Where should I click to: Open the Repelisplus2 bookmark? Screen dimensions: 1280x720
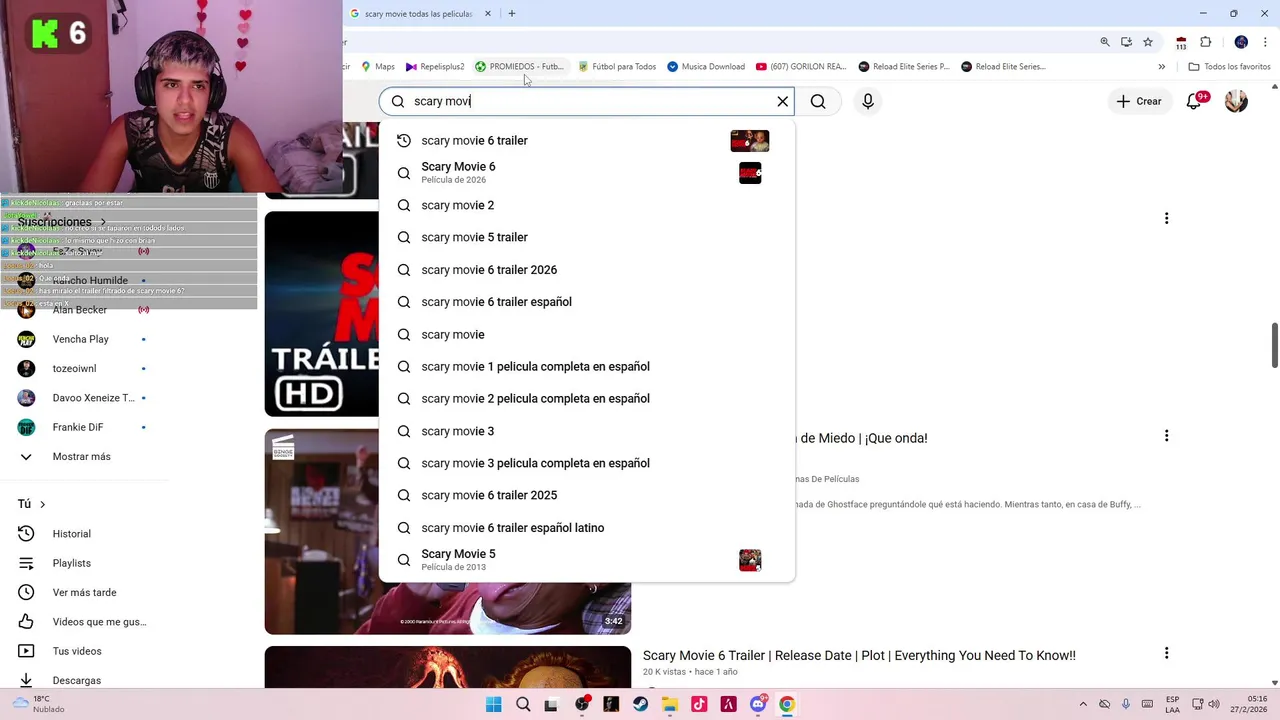click(x=435, y=67)
